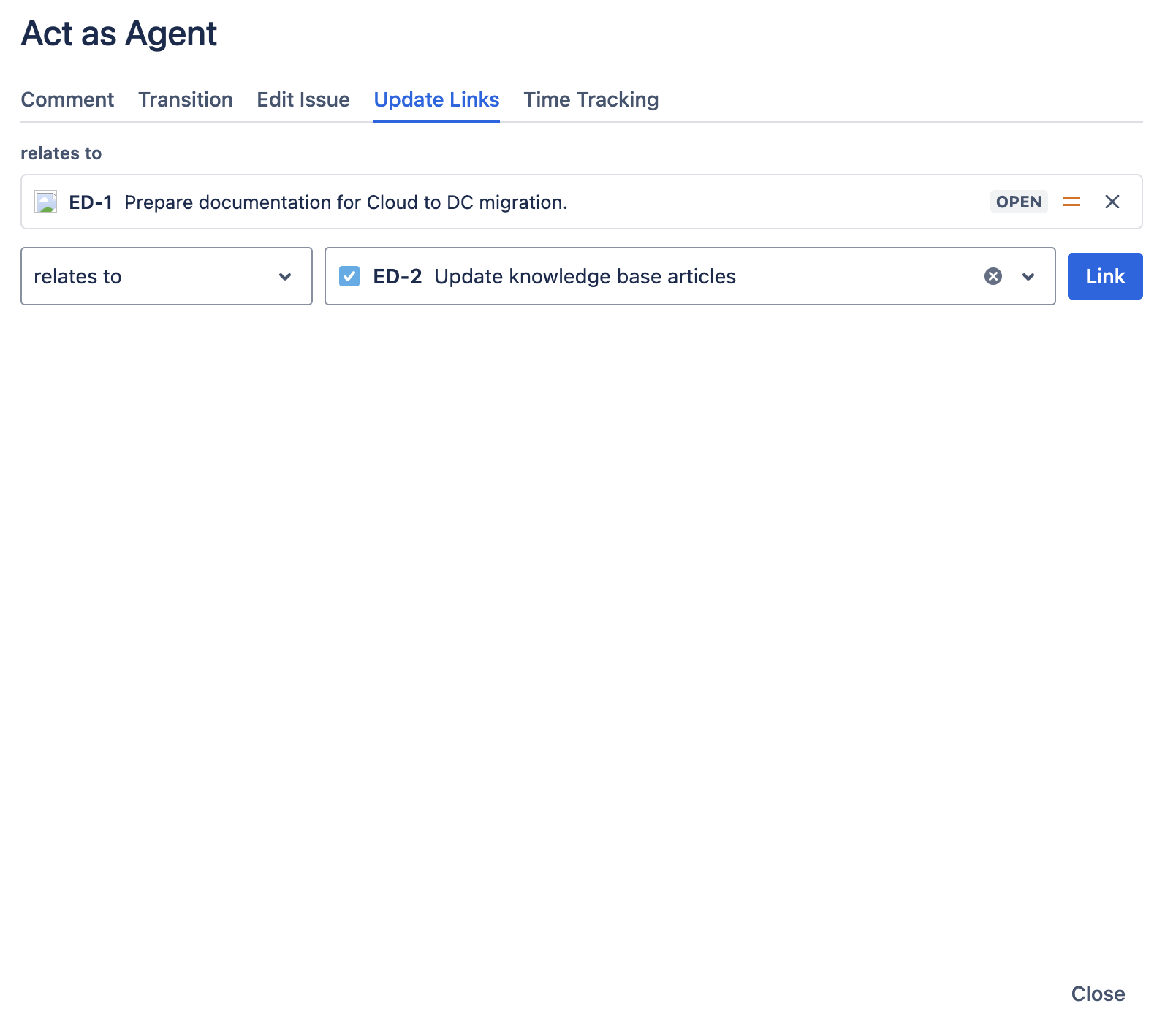Click the ED-1 issue type icon
The height and width of the screenshot is (1036, 1165).
[46, 202]
